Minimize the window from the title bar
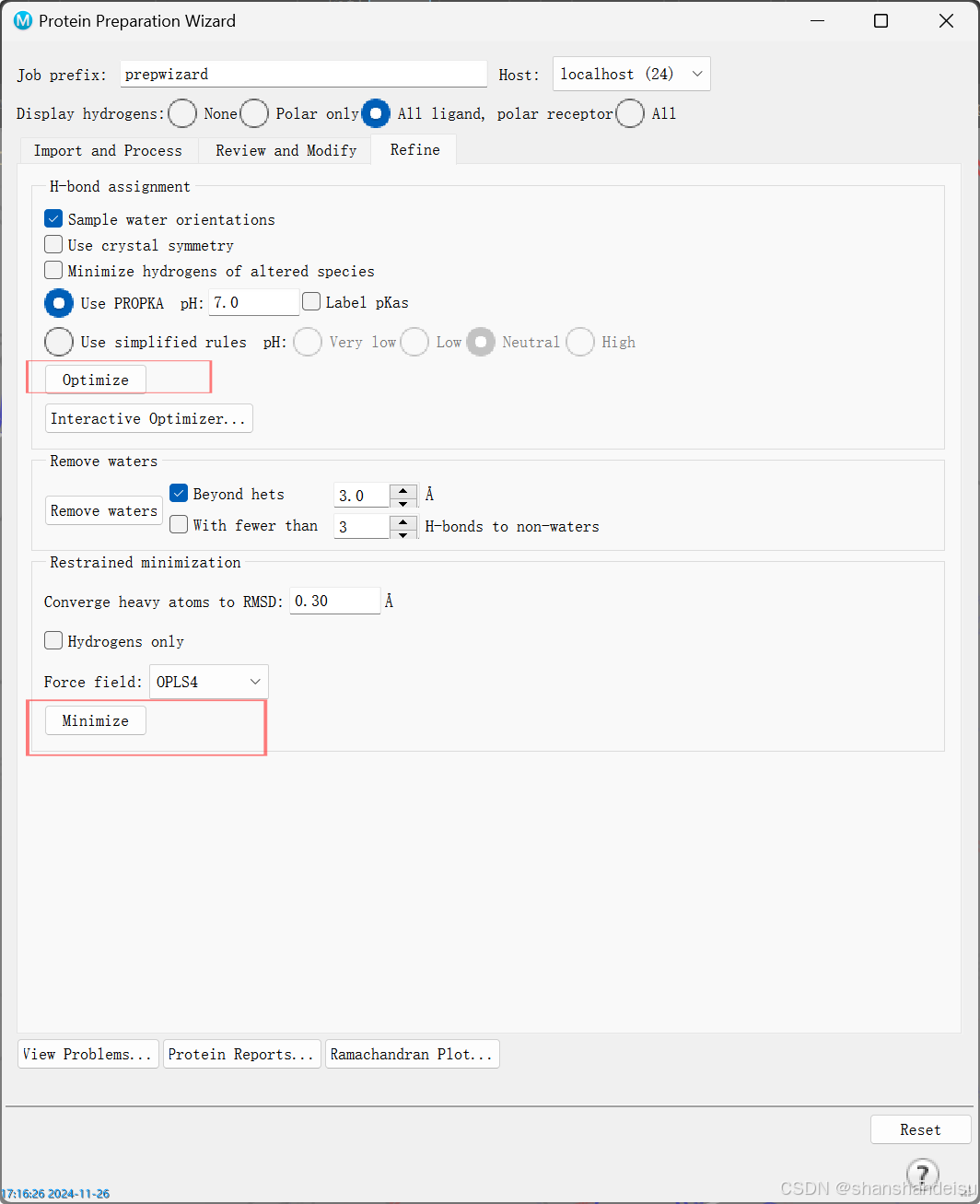The image size is (980, 1204). pos(816,20)
